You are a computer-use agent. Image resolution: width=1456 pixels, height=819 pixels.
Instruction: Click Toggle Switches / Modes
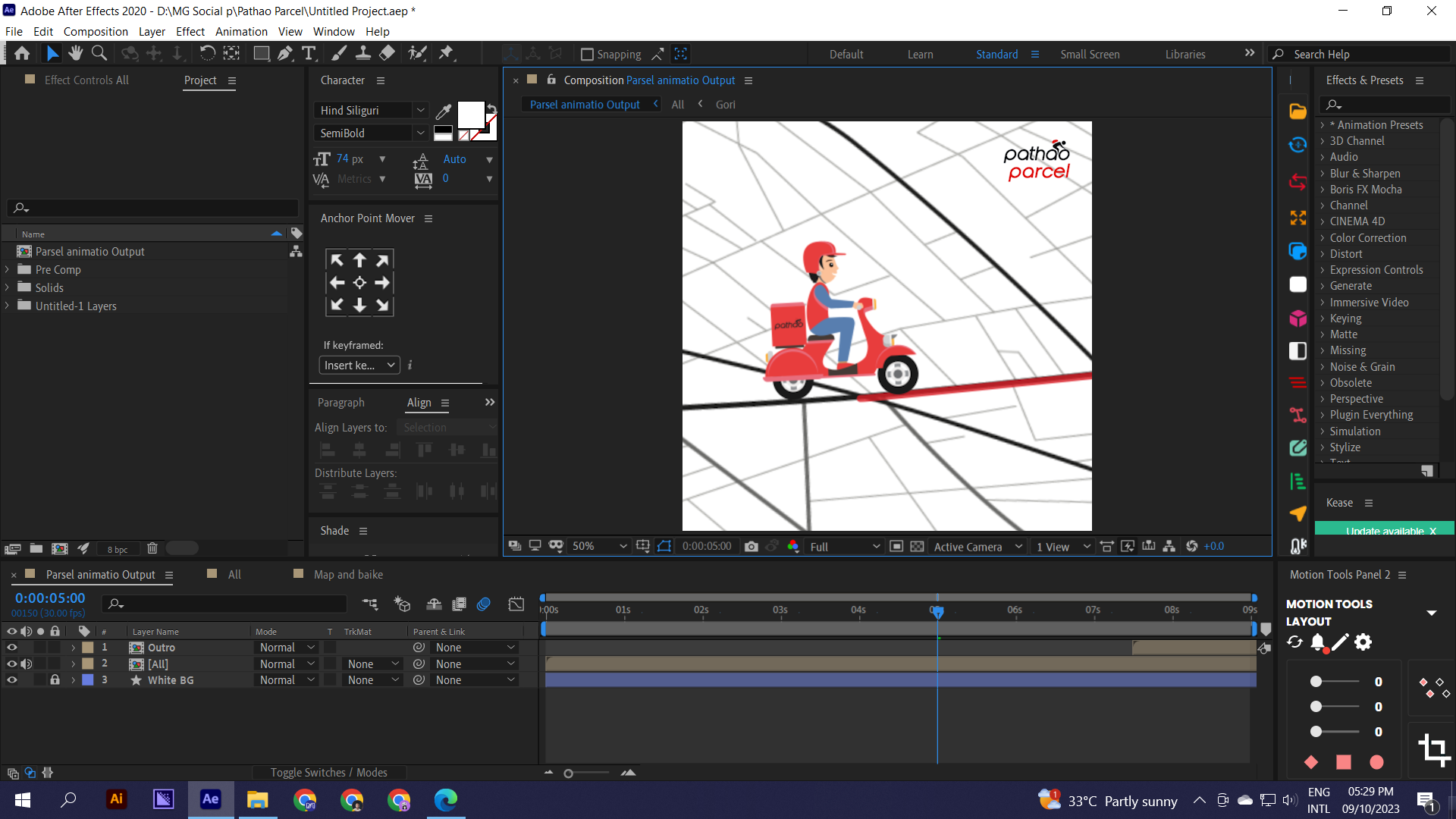(x=329, y=772)
